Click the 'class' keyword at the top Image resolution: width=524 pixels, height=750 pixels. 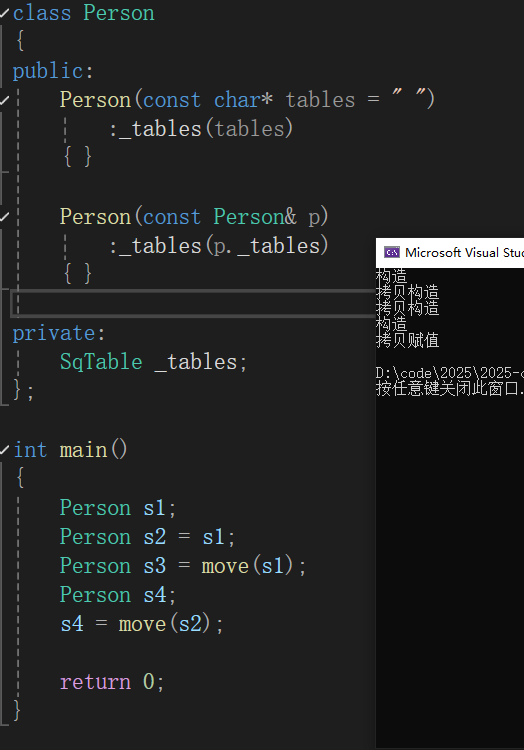(42, 13)
